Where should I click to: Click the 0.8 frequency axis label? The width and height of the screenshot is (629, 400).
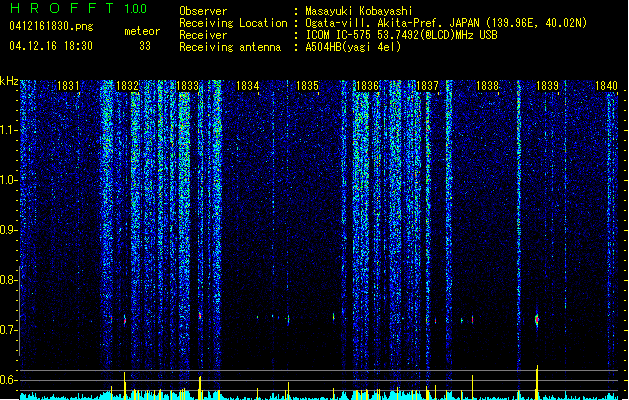coord(9,280)
